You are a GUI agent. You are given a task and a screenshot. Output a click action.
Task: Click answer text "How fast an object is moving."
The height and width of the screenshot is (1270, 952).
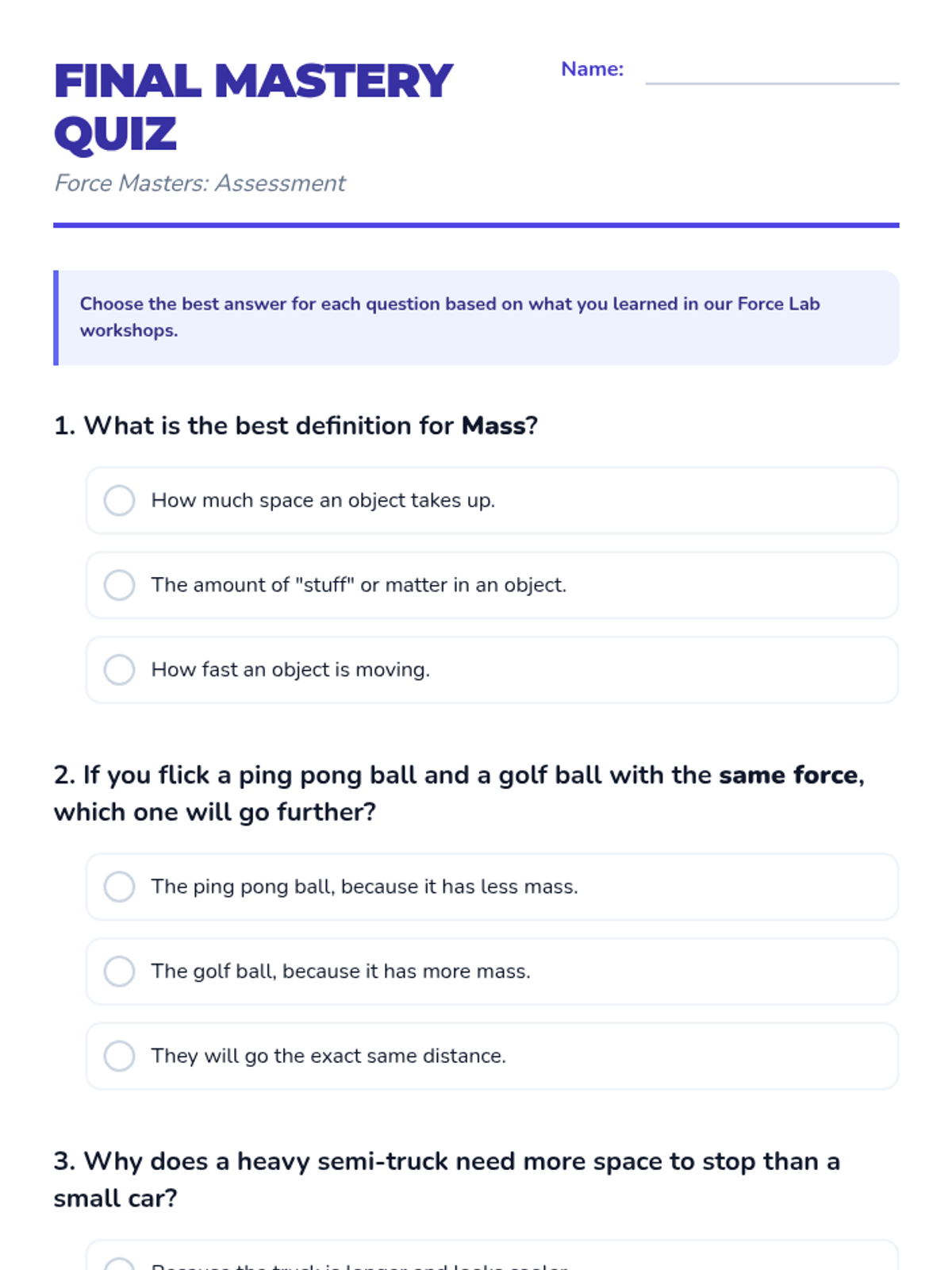(x=290, y=670)
